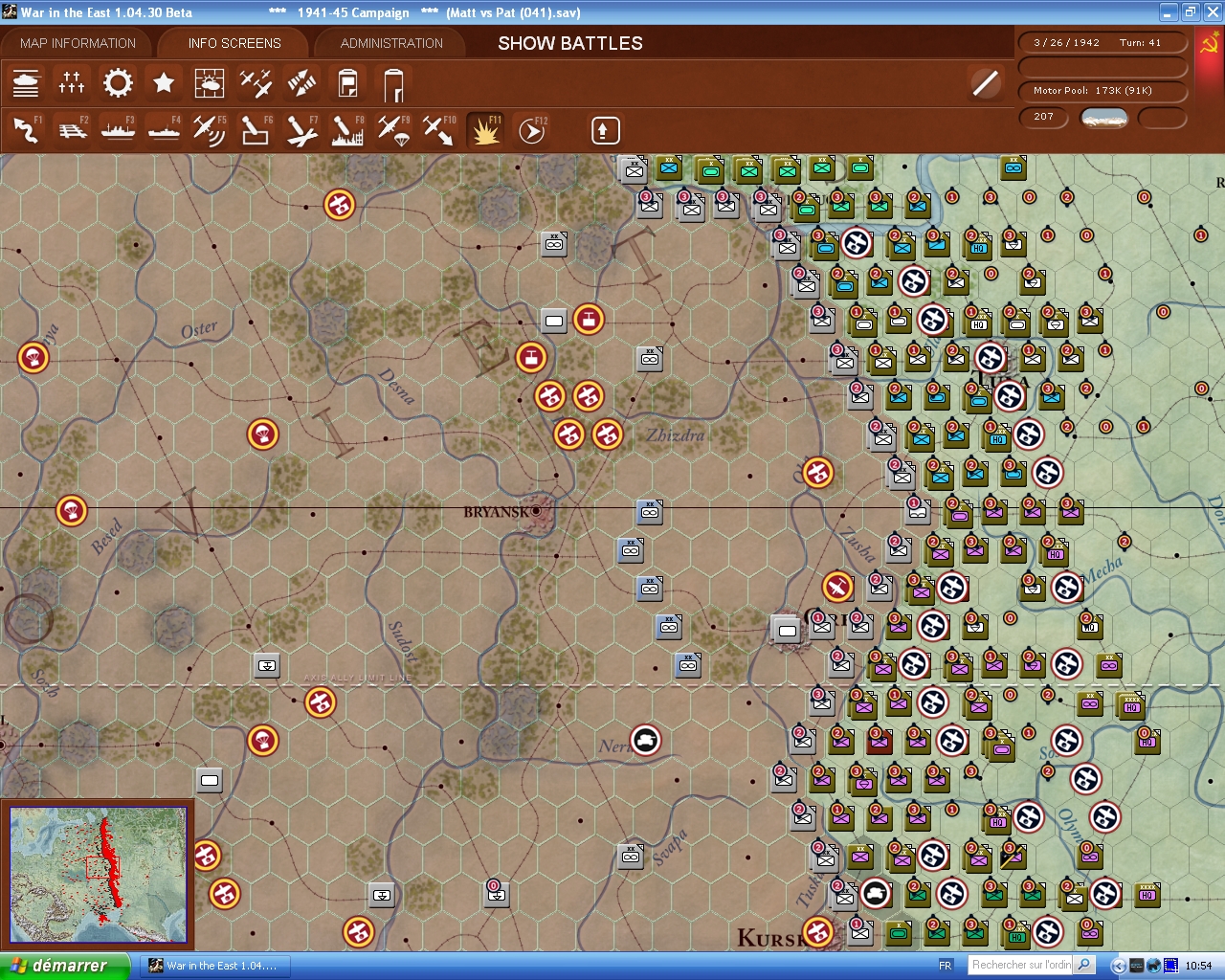Open the MAP INFORMATION tab

tap(78, 43)
